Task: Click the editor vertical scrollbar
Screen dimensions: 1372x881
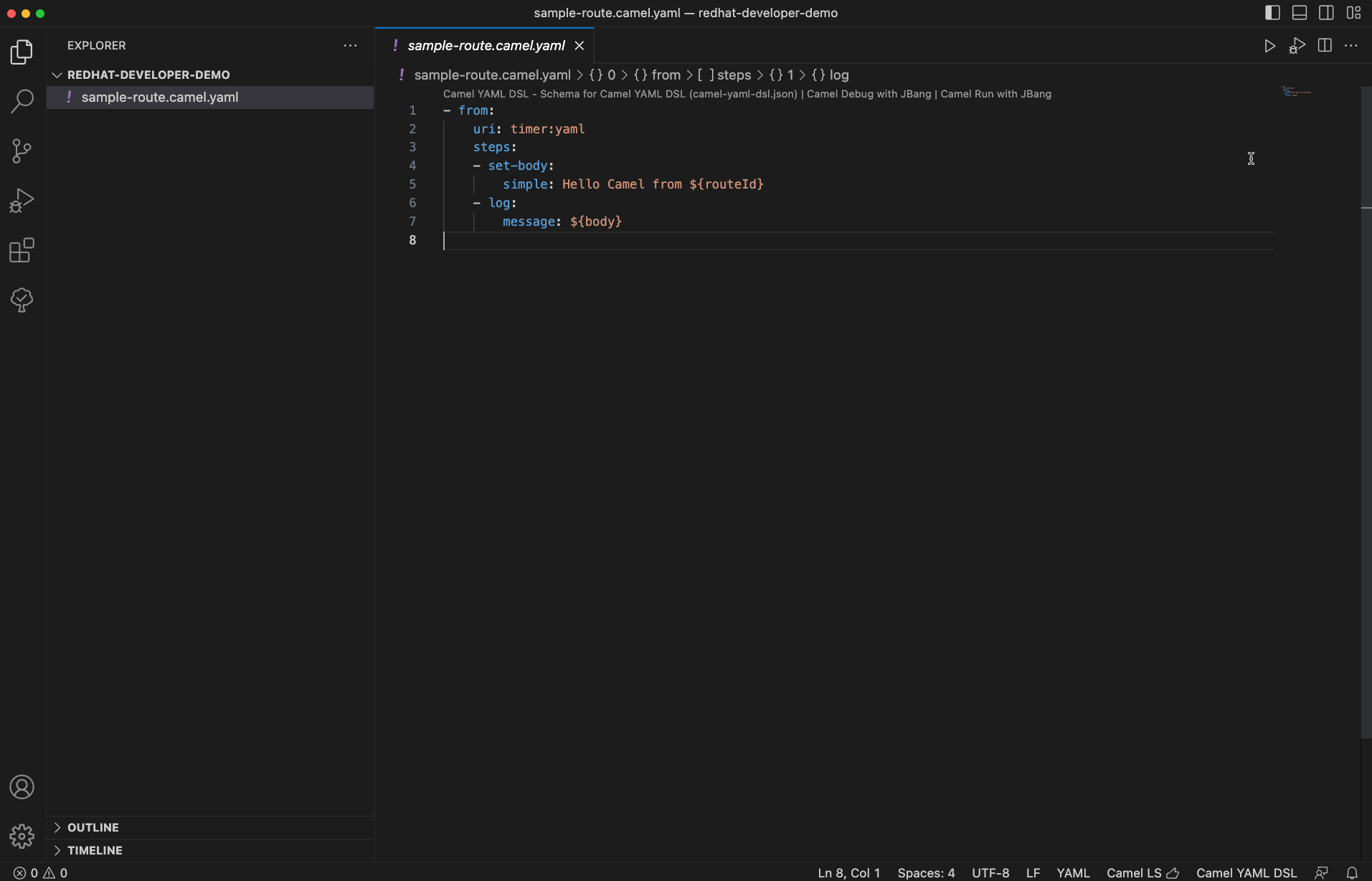Action: coord(1366,412)
